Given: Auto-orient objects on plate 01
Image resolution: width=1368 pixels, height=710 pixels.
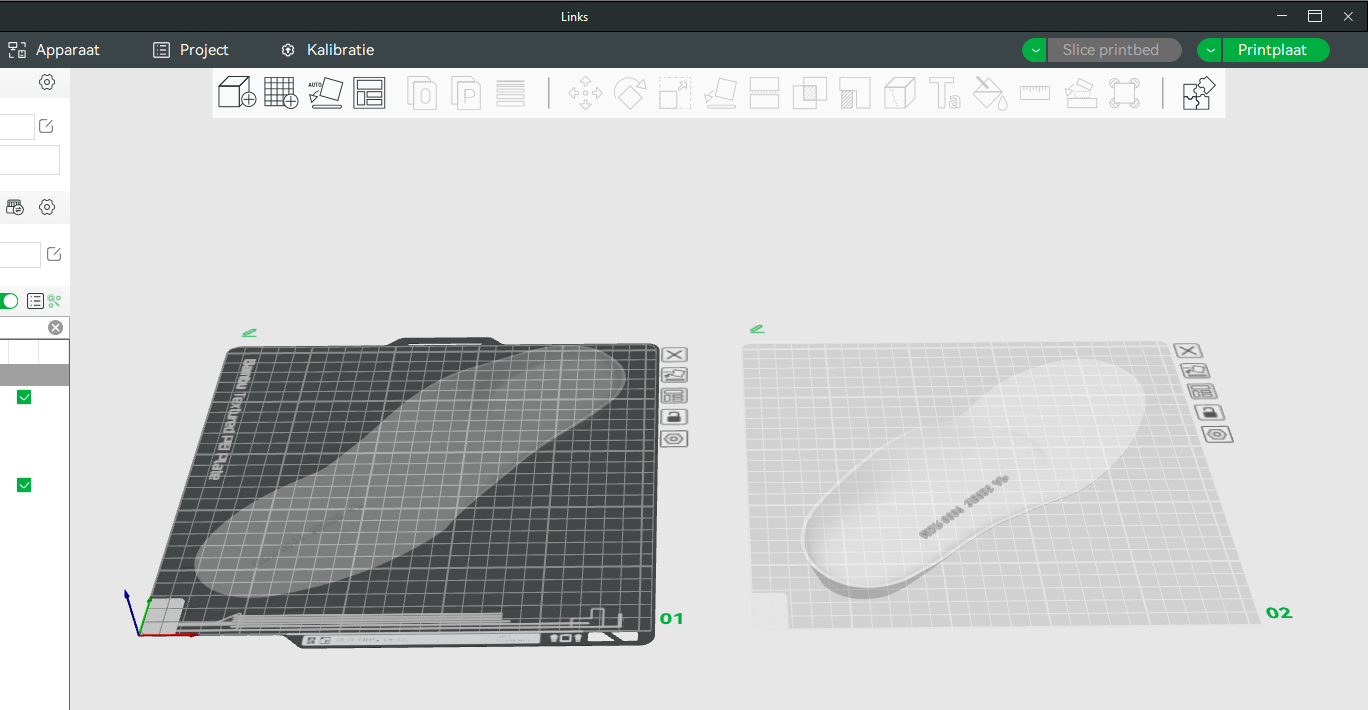Looking at the screenshot, I should (675, 375).
